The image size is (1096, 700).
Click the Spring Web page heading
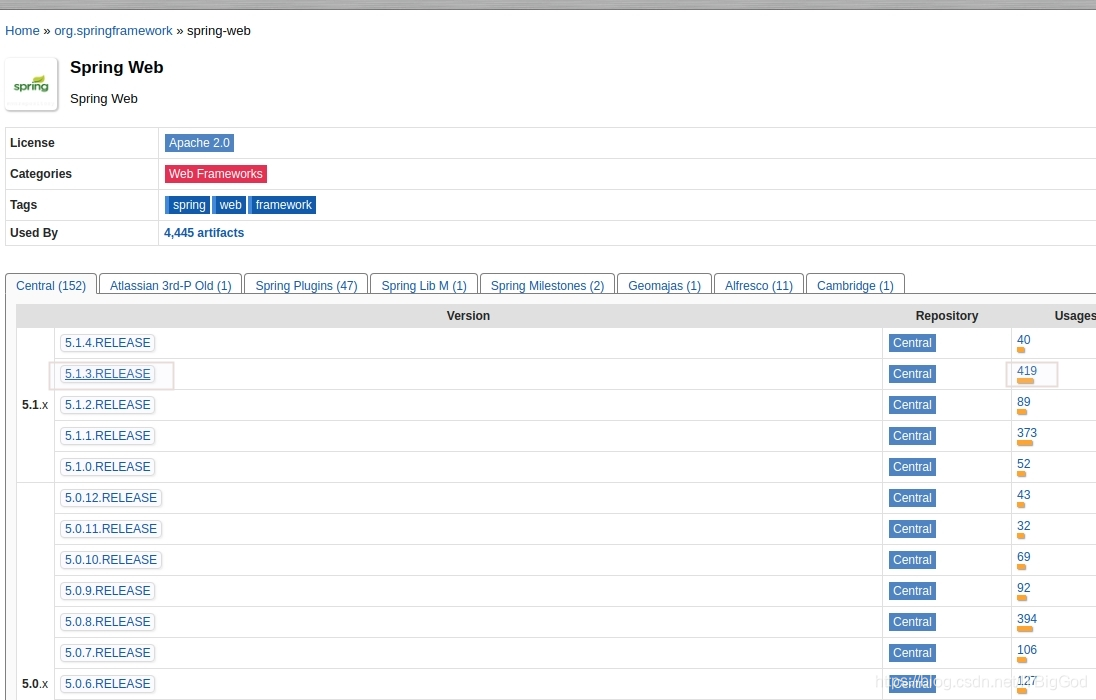[117, 67]
